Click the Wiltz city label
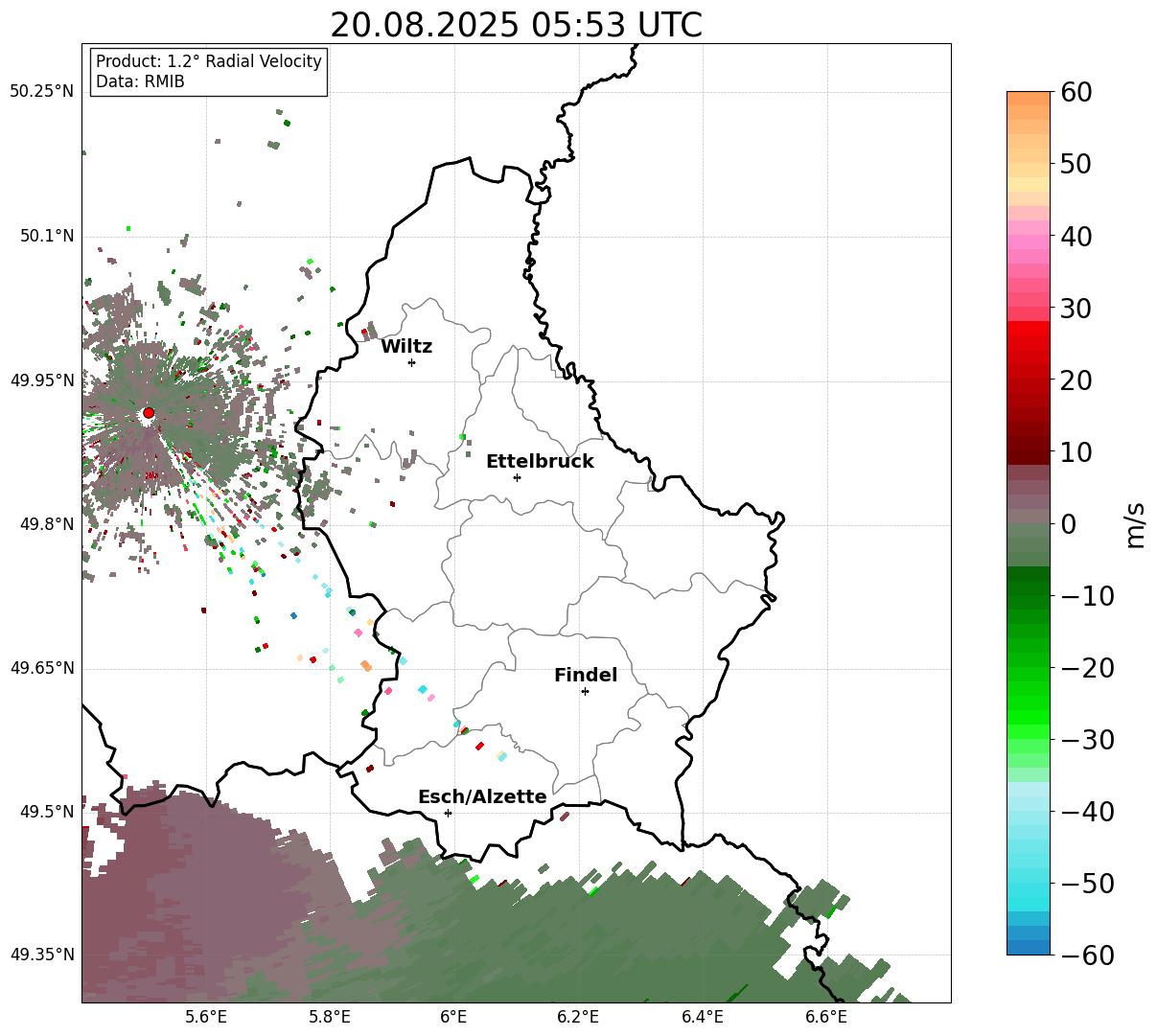 [406, 347]
